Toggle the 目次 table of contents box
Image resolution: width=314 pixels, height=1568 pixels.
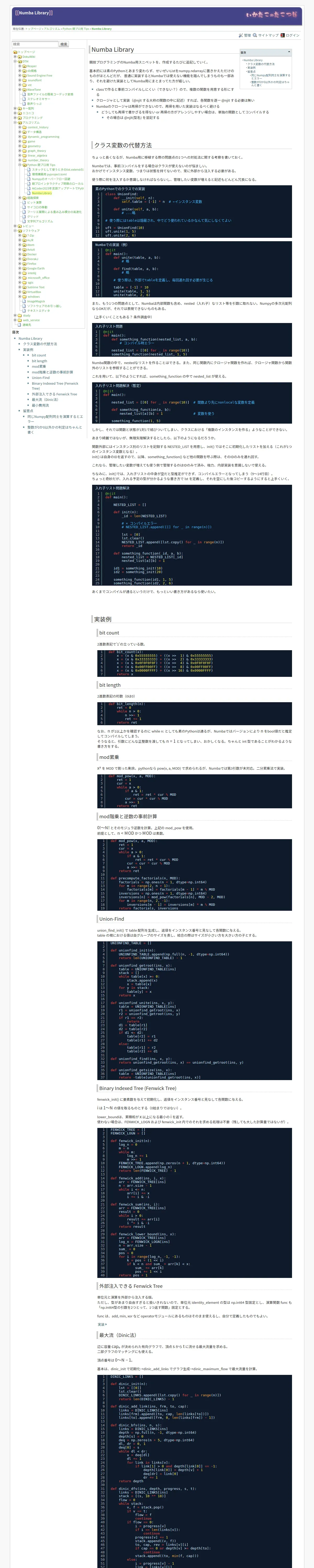coord(266,52)
